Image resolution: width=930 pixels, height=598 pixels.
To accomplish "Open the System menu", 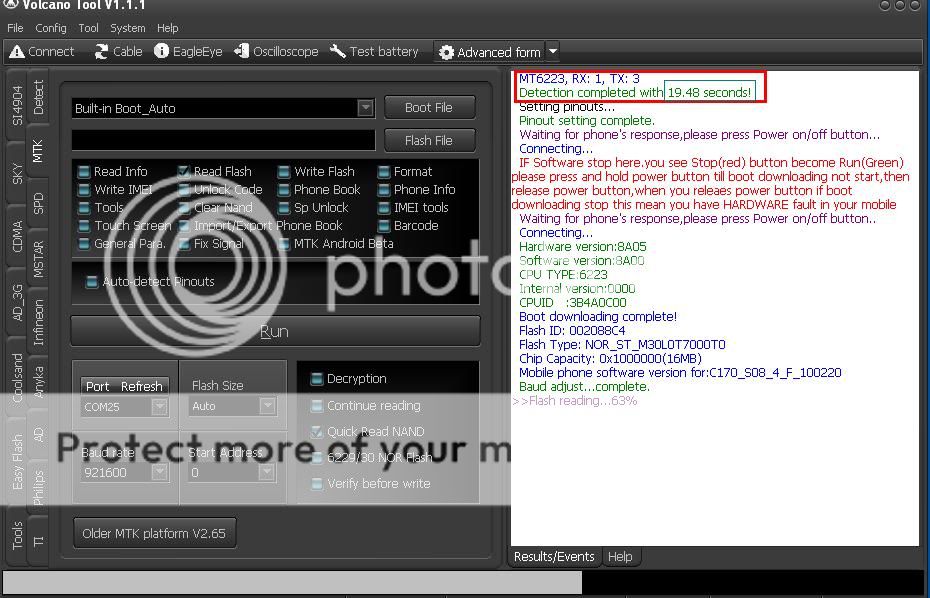I will 128,28.
